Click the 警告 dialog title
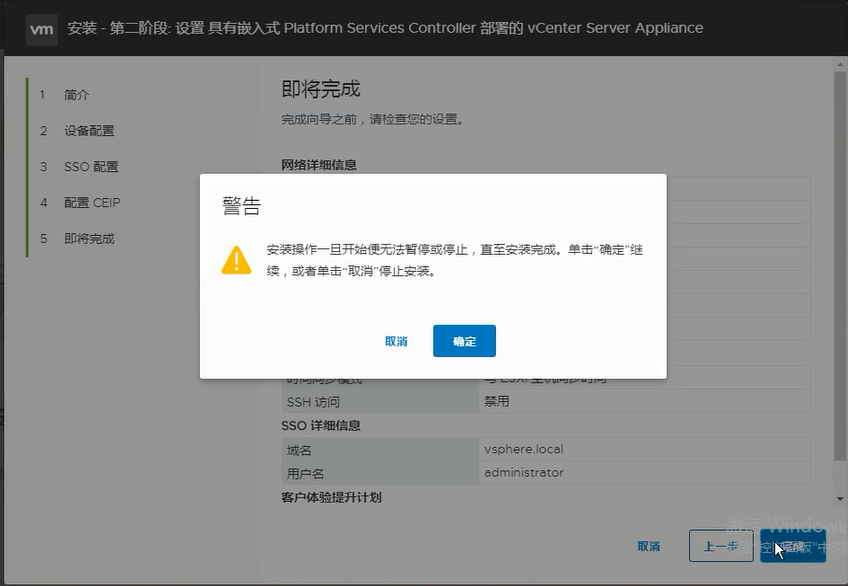This screenshot has height=586, width=848. [x=242, y=205]
